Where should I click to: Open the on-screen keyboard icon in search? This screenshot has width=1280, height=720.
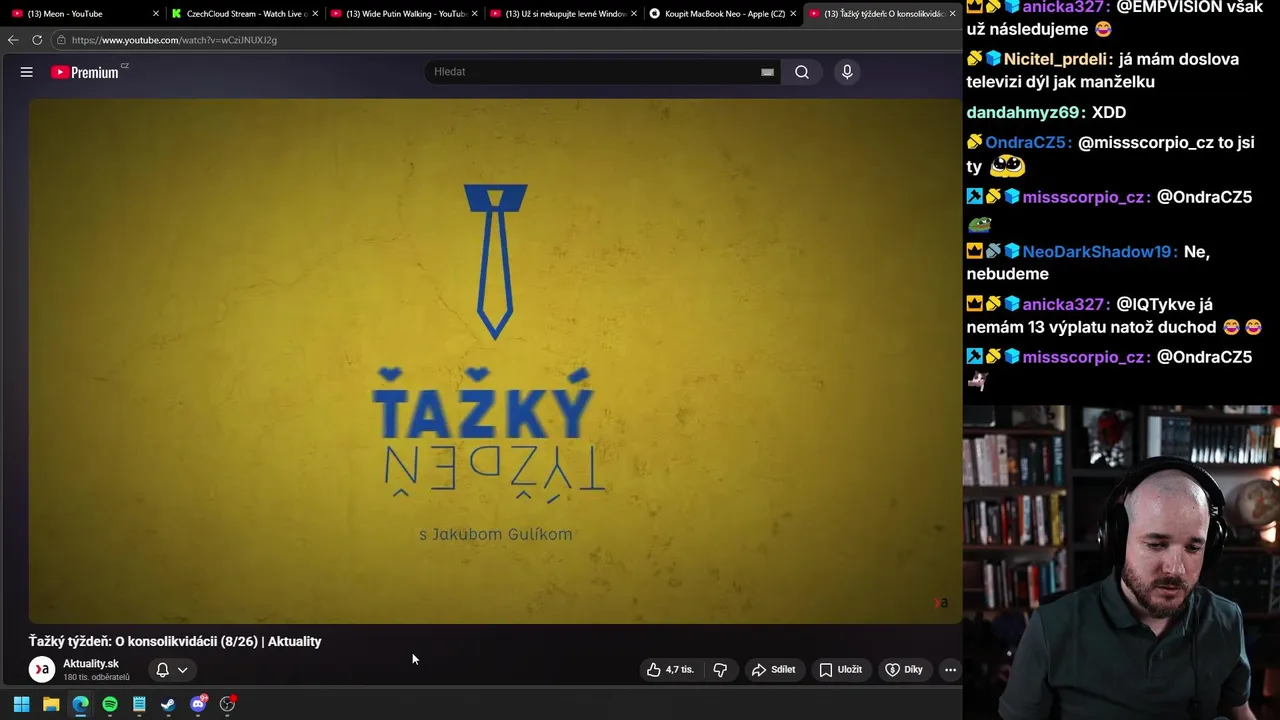[767, 72]
